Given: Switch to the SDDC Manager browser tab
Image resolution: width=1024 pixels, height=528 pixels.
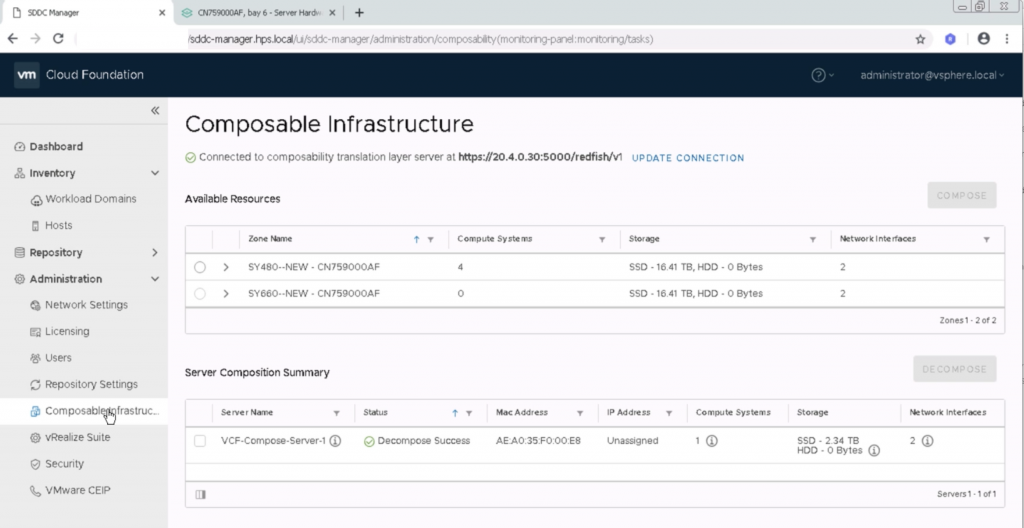Looking at the screenshot, I should click(x=87, y=12).
